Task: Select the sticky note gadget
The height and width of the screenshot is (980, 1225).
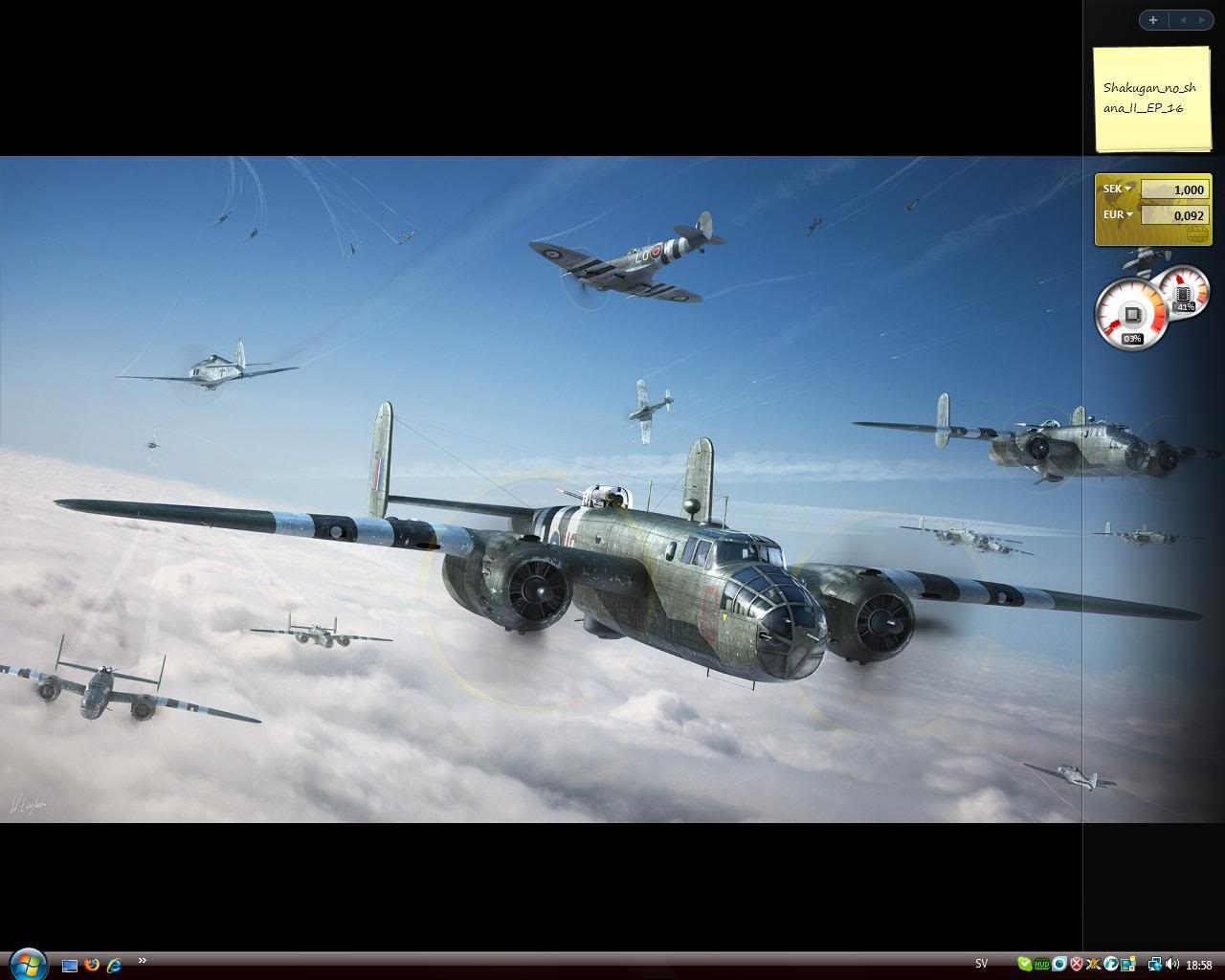Action: 1152,98
